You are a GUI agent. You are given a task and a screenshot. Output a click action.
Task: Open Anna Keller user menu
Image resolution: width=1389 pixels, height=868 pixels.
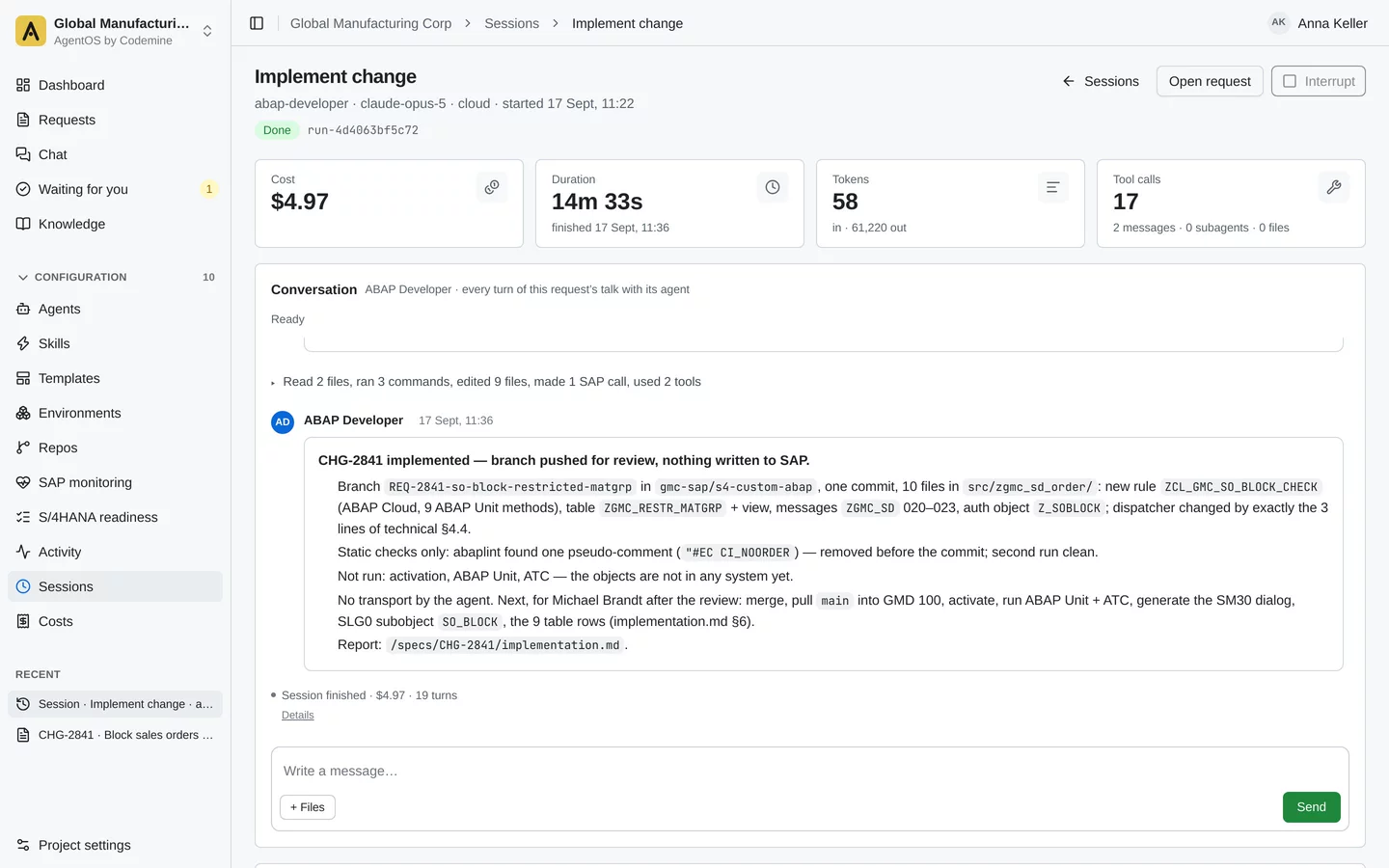1318,23
